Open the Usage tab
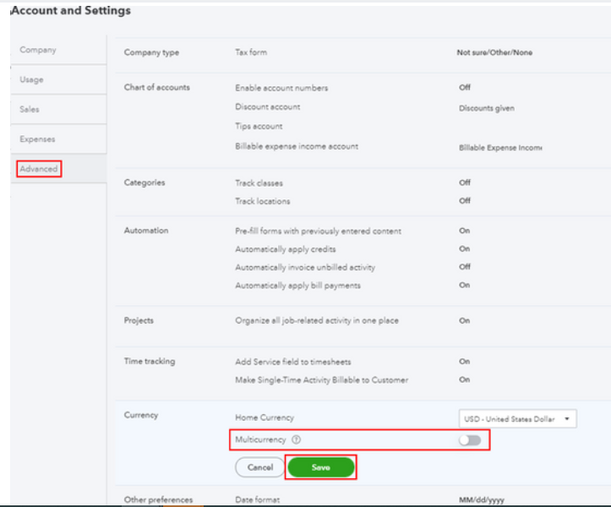The image size is (611, 507). click(32, 79)
